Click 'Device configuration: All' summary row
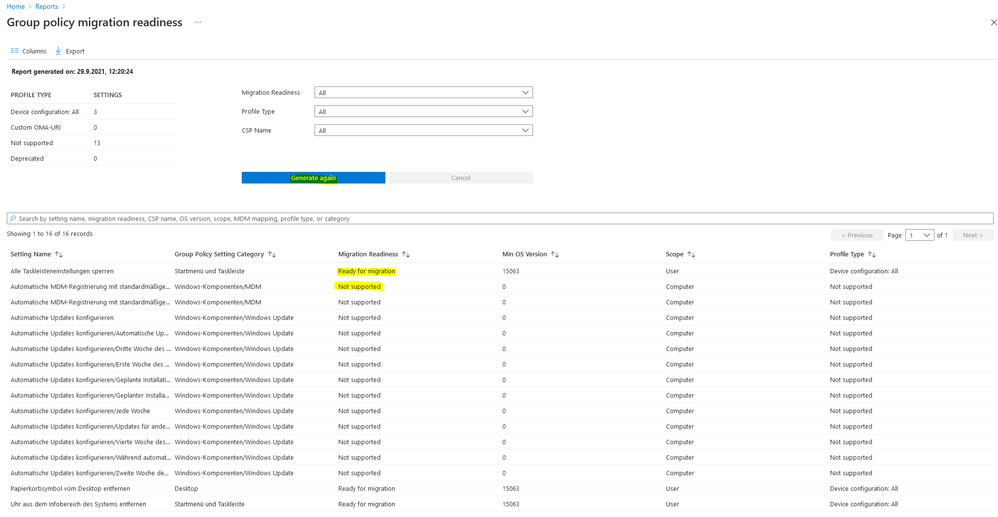Viewport: 998px width, 517px height. click(x=92, y=111)
